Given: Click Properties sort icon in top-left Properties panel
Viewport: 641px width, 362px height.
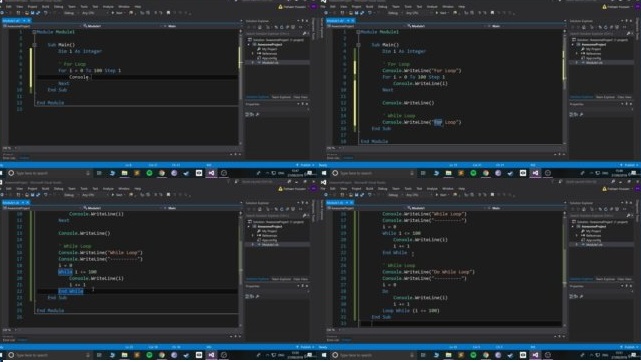Looking at the screenshot, I should [252, 114].
